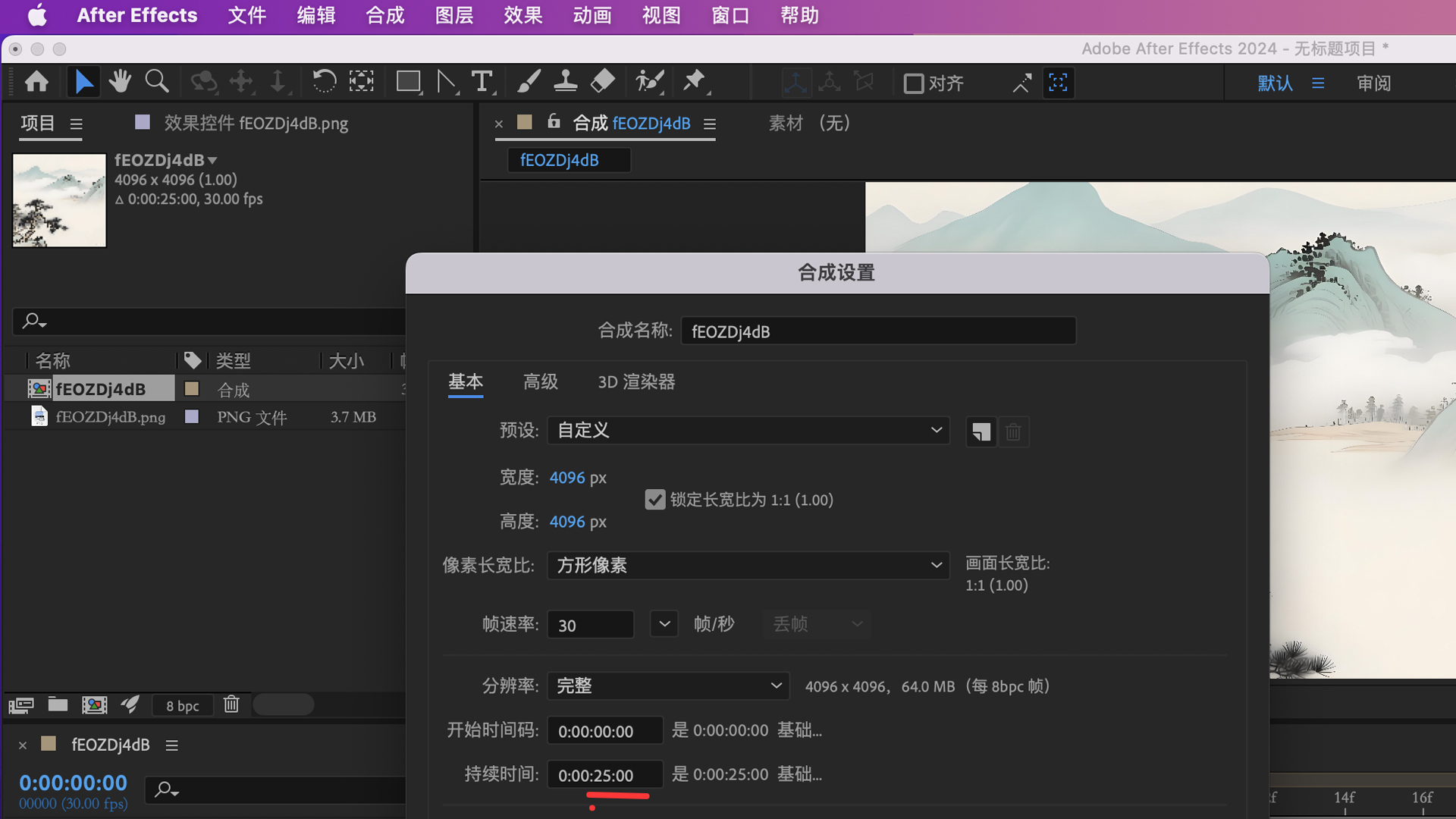
Task: Switch to the 高级 tab in composition settings
Action: [x=540, y=382]
